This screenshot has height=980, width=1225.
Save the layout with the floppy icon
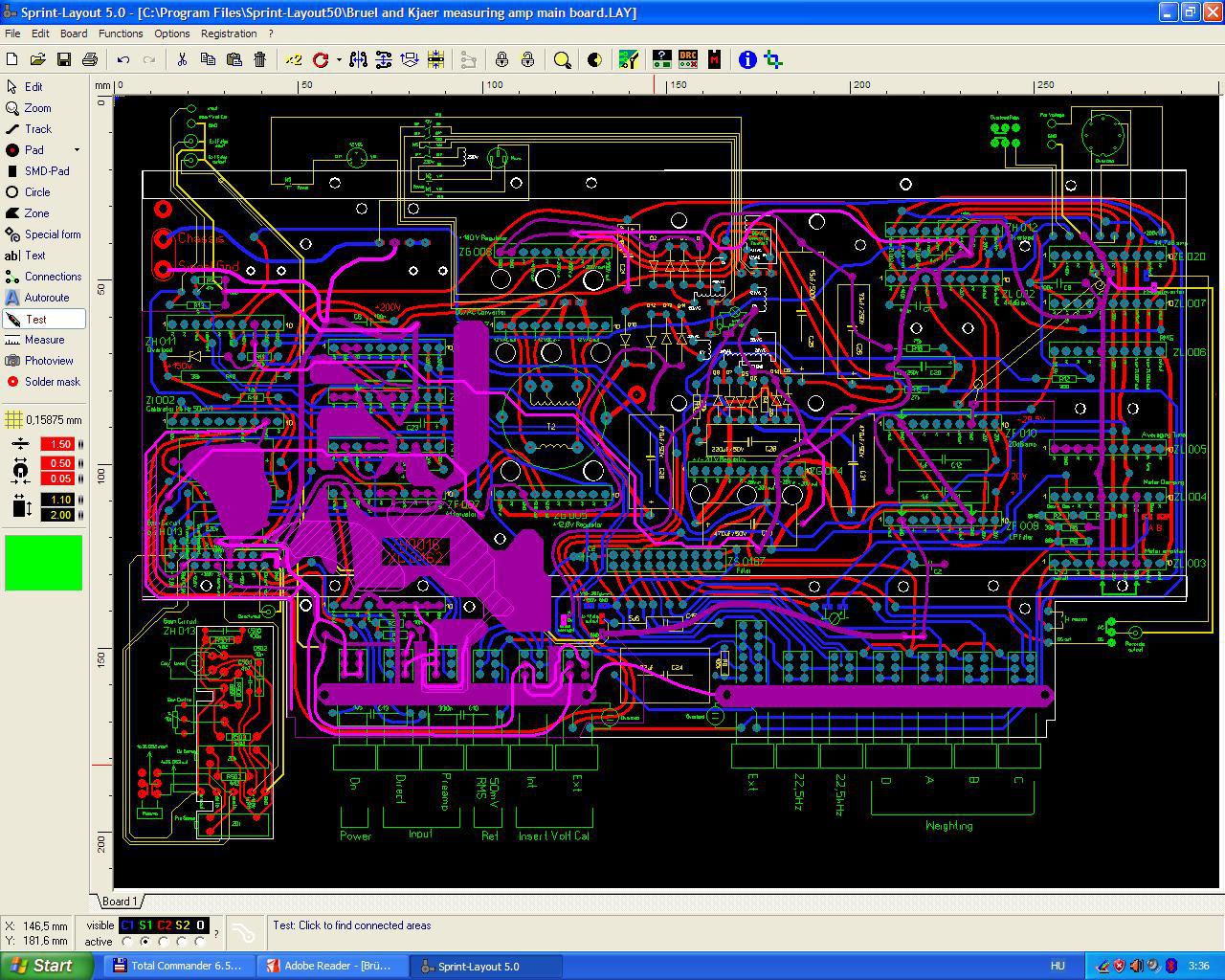(x=64, y=59)
